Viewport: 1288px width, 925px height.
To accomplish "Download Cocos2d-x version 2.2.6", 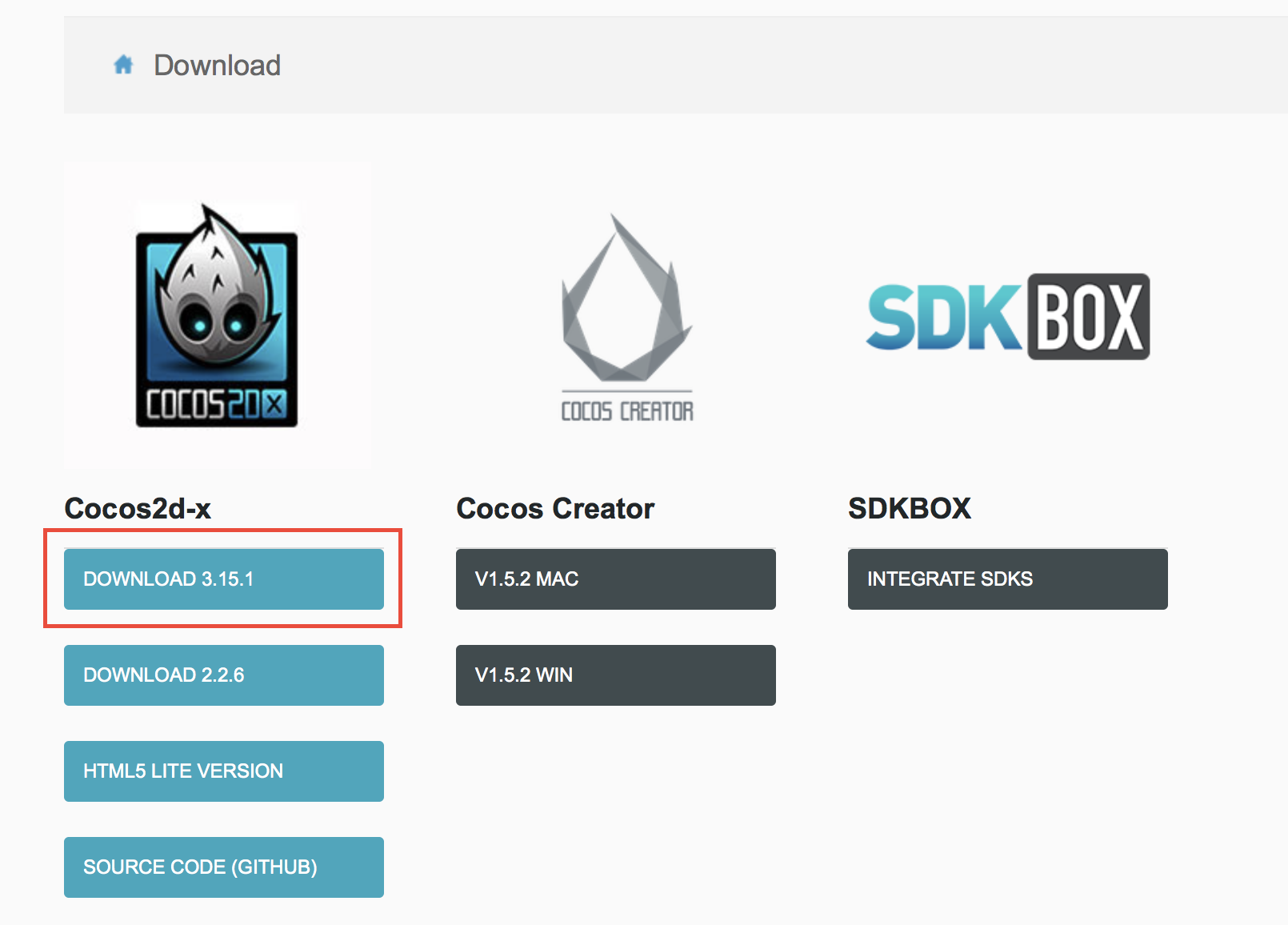I will point(224,675).
